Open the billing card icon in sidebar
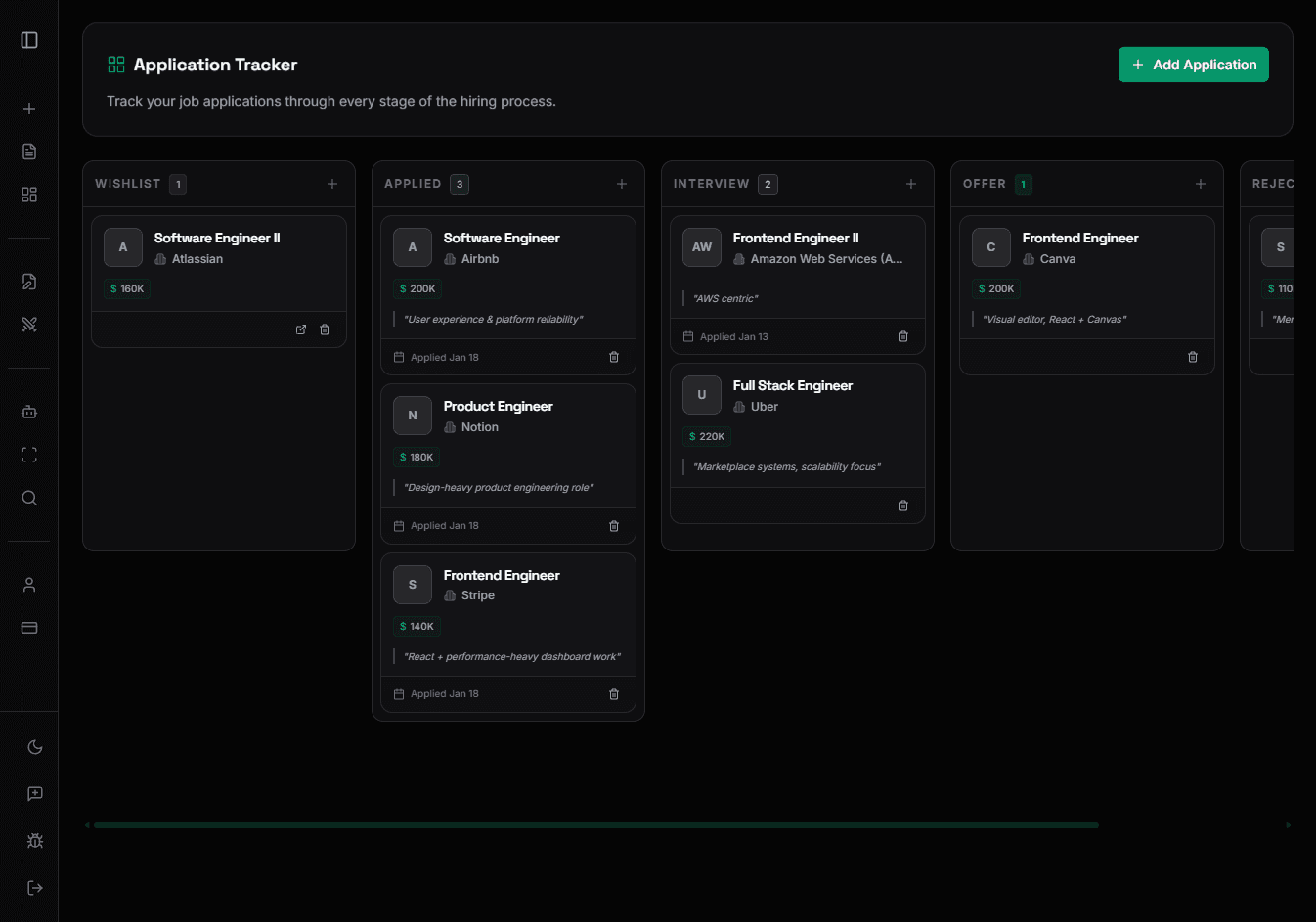The height and width of the screenshot is (922, 1316). pos(28,627)
